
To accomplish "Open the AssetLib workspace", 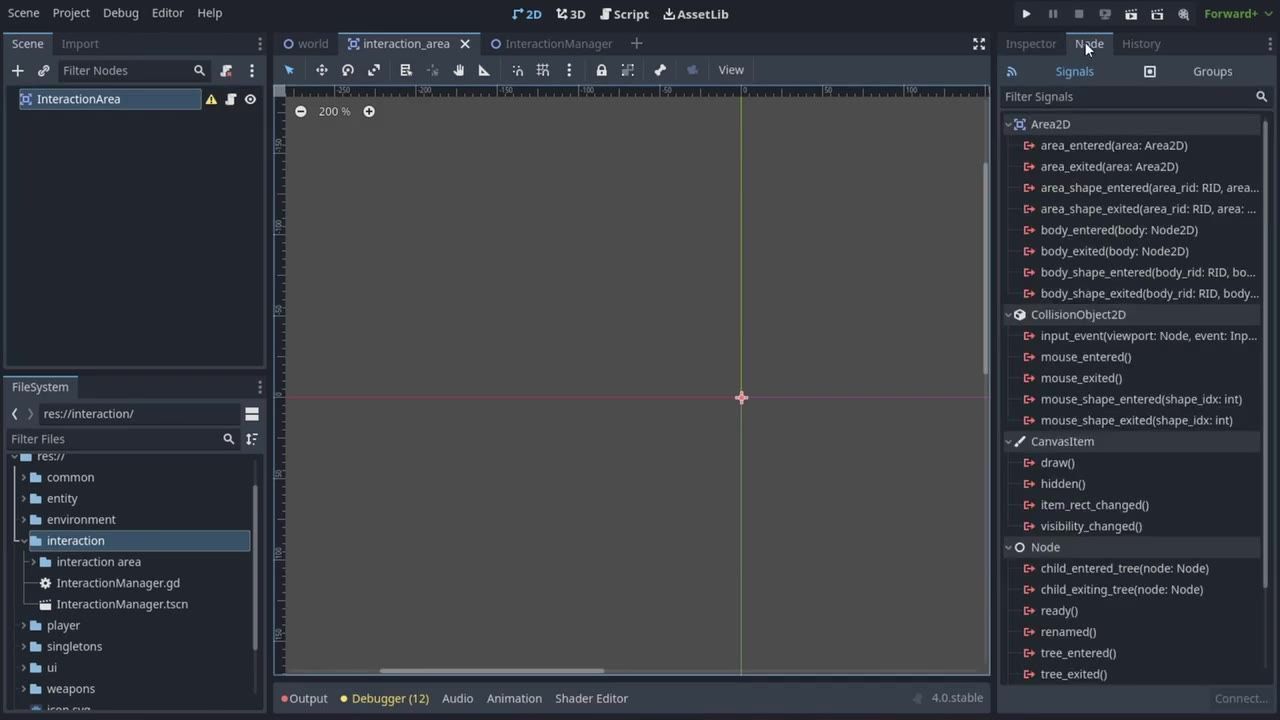I will [x=696, y=14].
